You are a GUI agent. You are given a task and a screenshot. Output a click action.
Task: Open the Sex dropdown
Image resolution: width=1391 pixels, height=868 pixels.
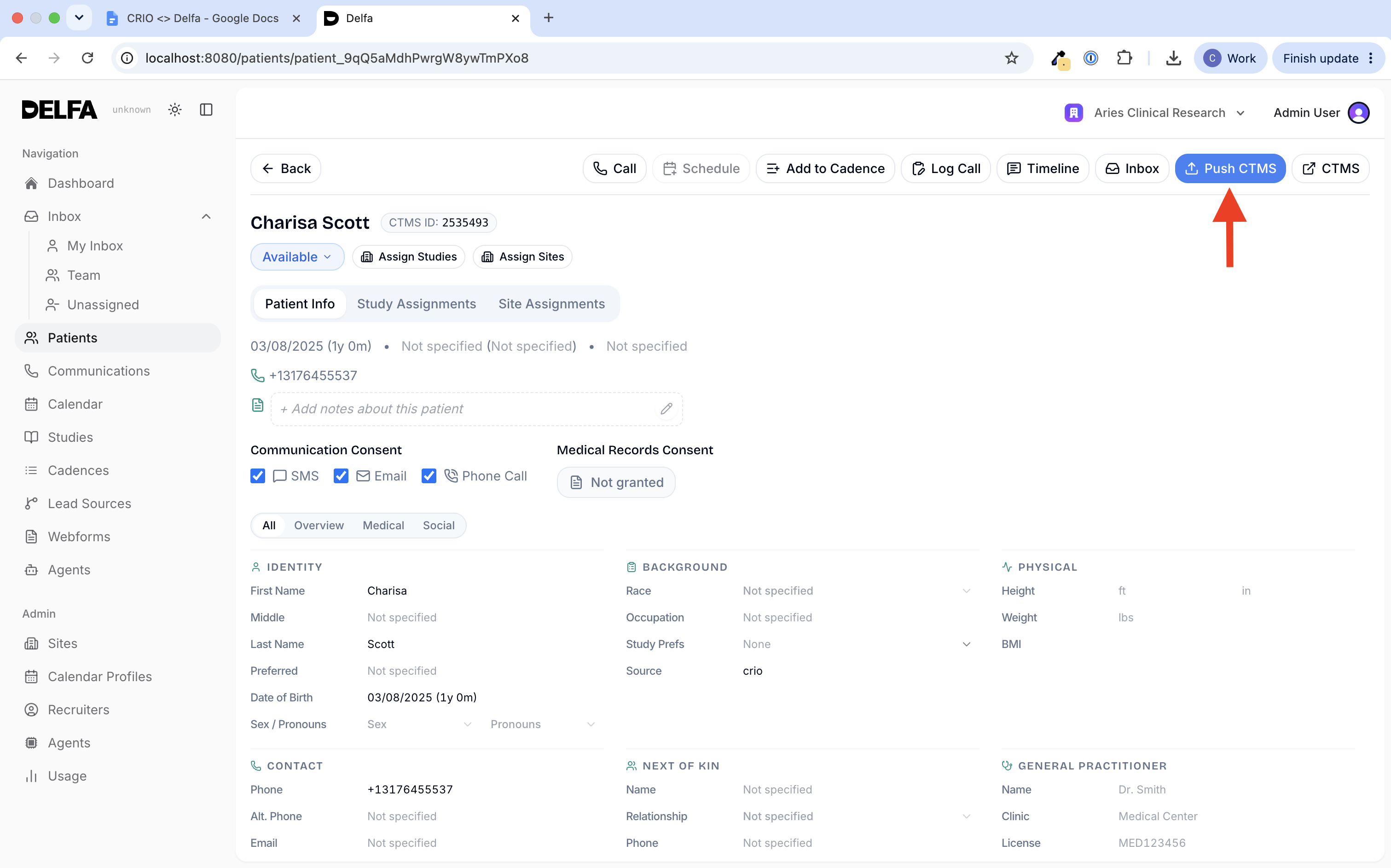[419, 724]
